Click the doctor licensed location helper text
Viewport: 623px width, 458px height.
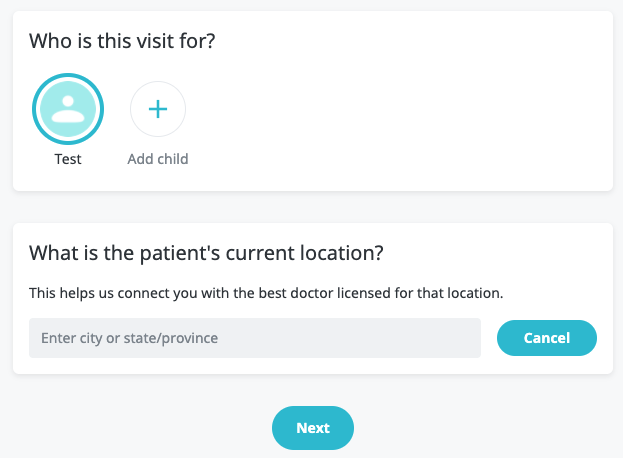pyautogui.click(x=266, y=293)
